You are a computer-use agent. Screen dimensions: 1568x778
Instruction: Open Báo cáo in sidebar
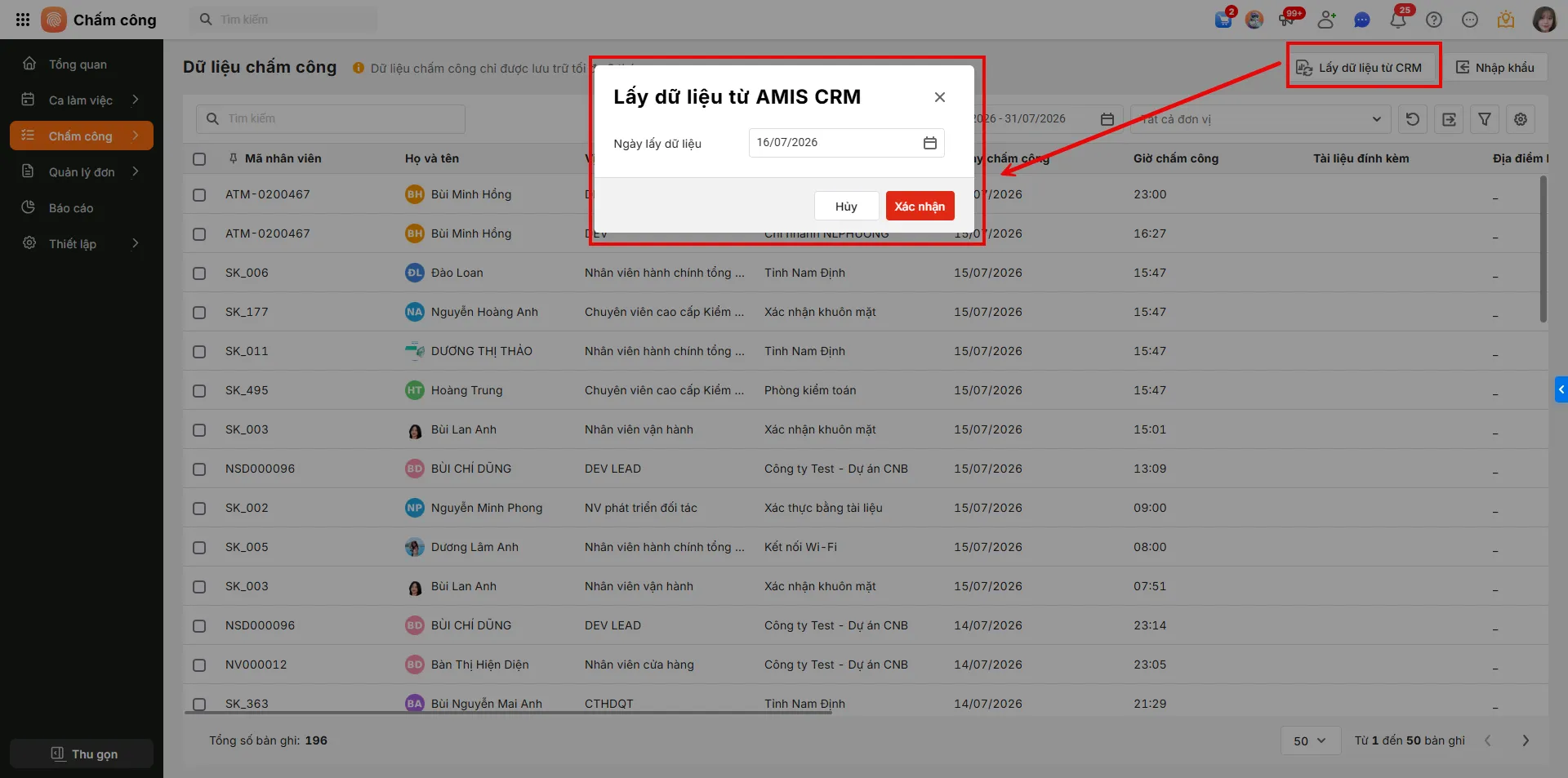pyautogui.click(x=82, y=207)
